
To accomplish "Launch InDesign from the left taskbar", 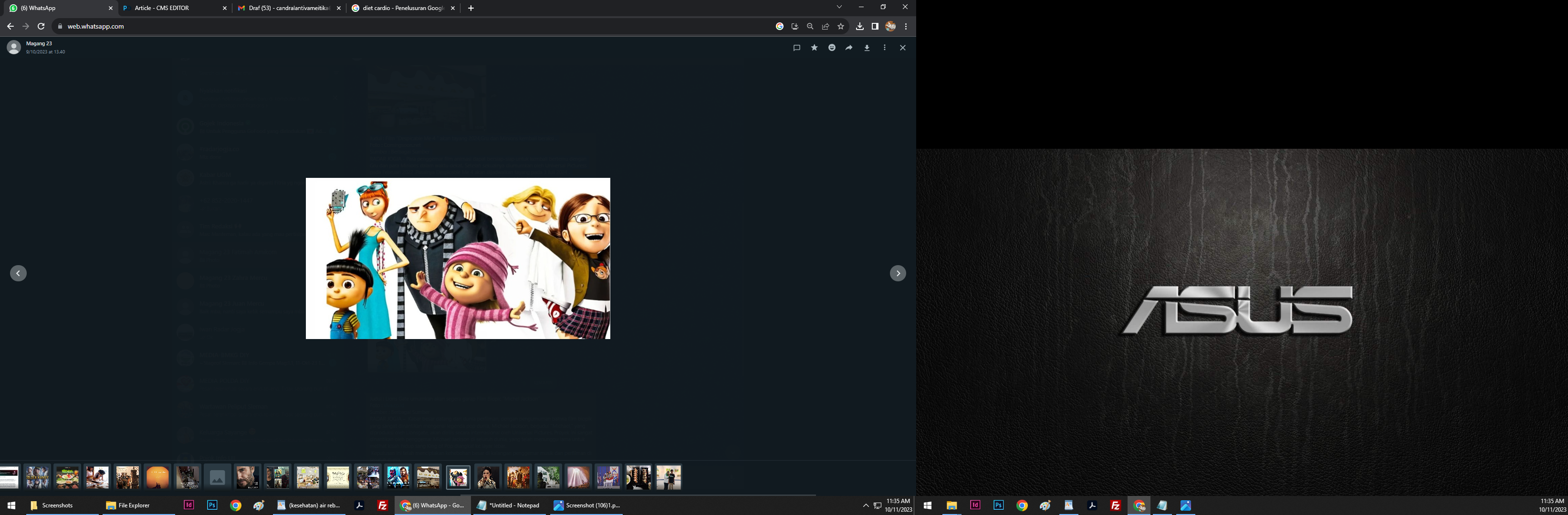I will coord(188,505).
